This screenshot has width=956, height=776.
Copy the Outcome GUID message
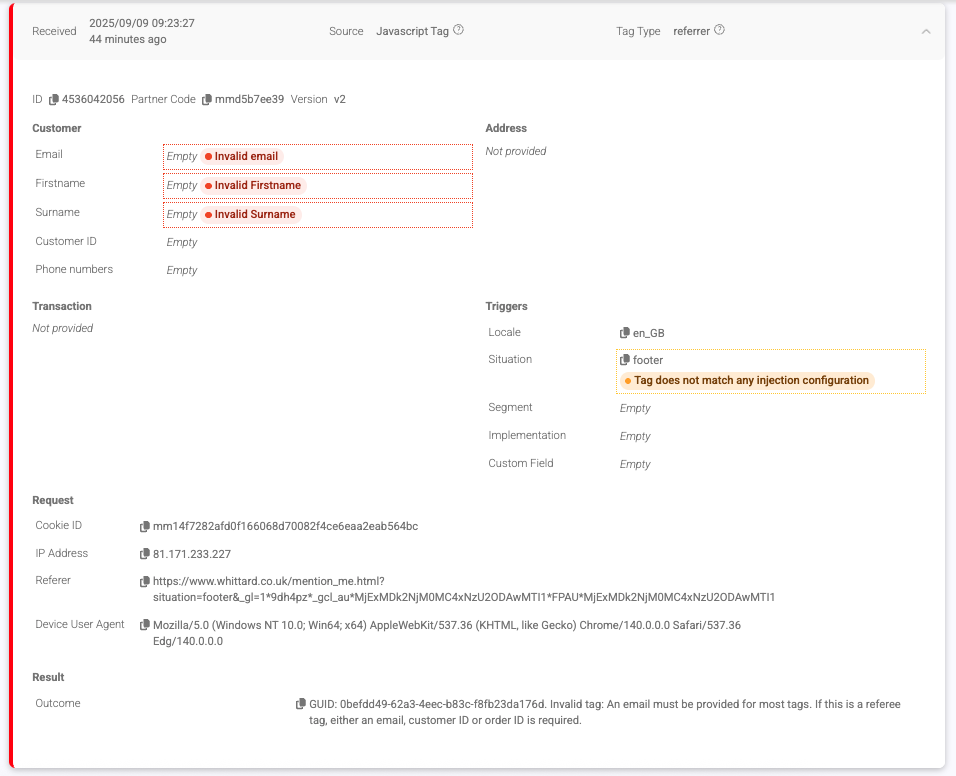coord(301,704)
